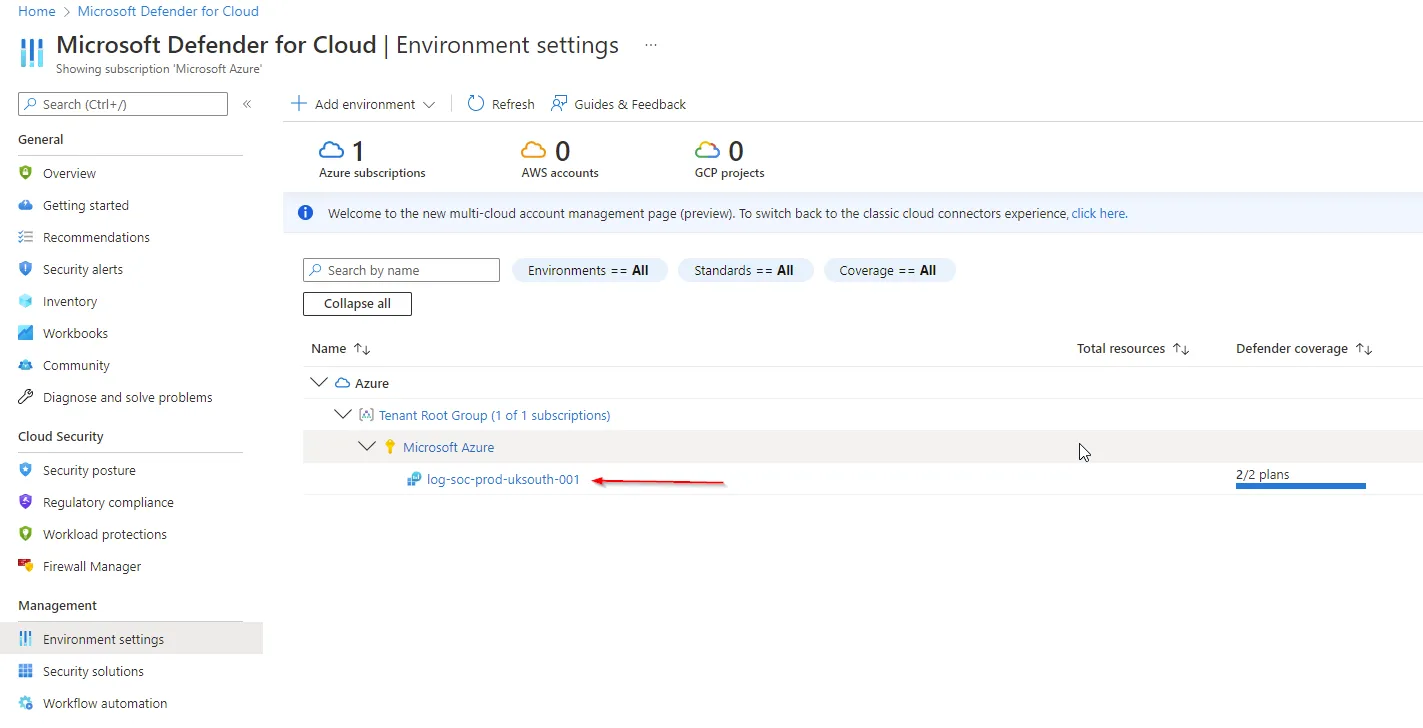Screen dimensions: 1423x728
Task: Collapse the Microsoft Azure subscription chevron
Action: [x=367, y=447]
